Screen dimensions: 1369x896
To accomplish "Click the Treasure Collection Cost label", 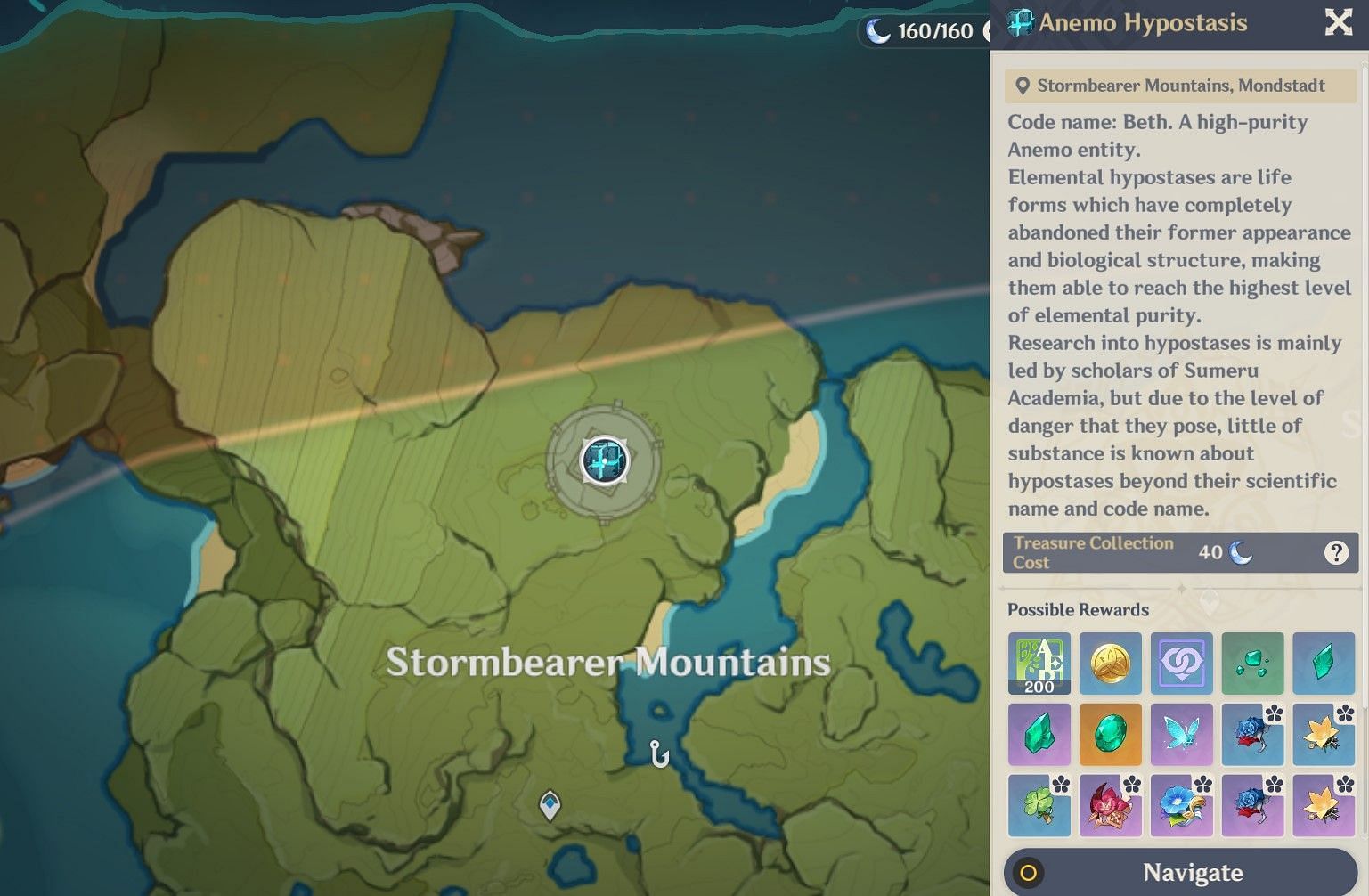I will coord(1093,552).
